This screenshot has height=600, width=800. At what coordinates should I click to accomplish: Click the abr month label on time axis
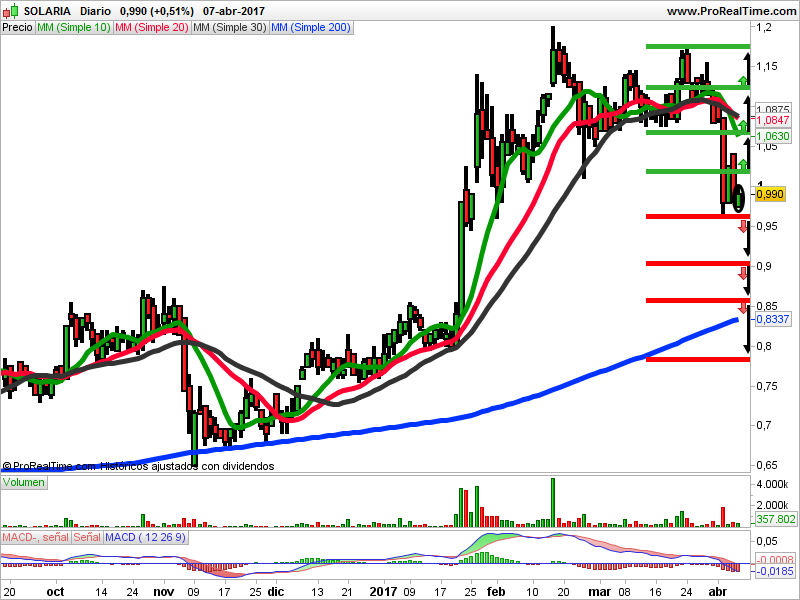tap(718, 592)
